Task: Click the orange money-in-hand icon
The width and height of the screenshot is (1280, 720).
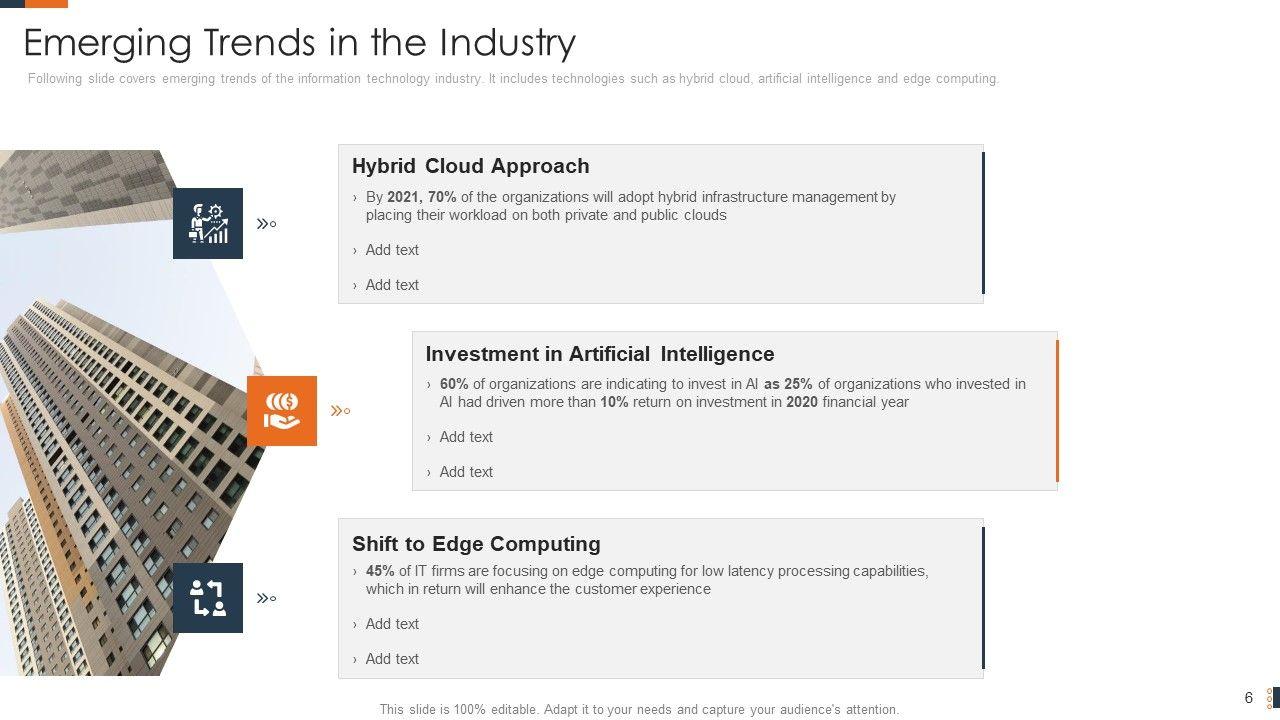Action: click(282, 411)
